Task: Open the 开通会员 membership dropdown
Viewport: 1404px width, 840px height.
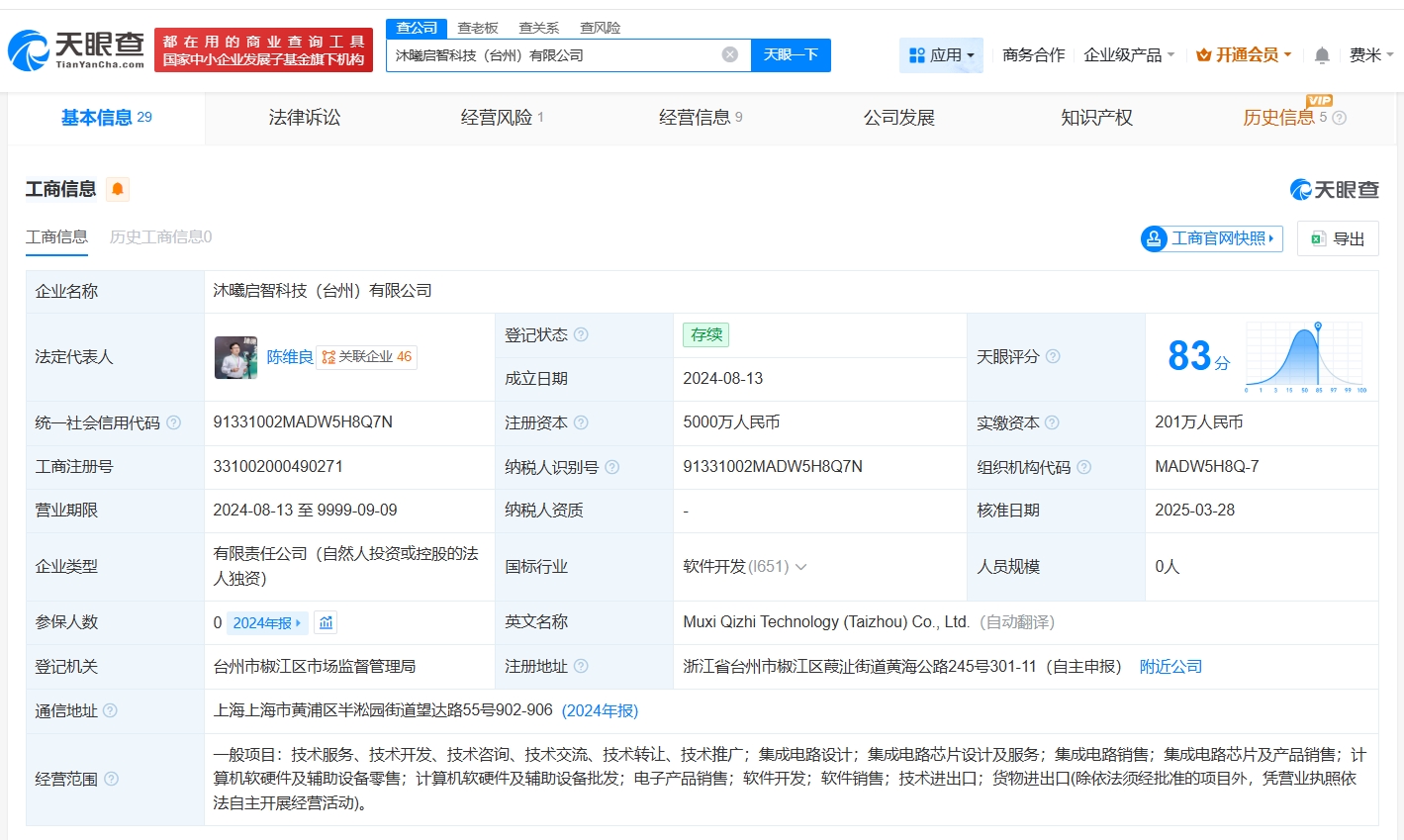Action: click(1244, 55)
